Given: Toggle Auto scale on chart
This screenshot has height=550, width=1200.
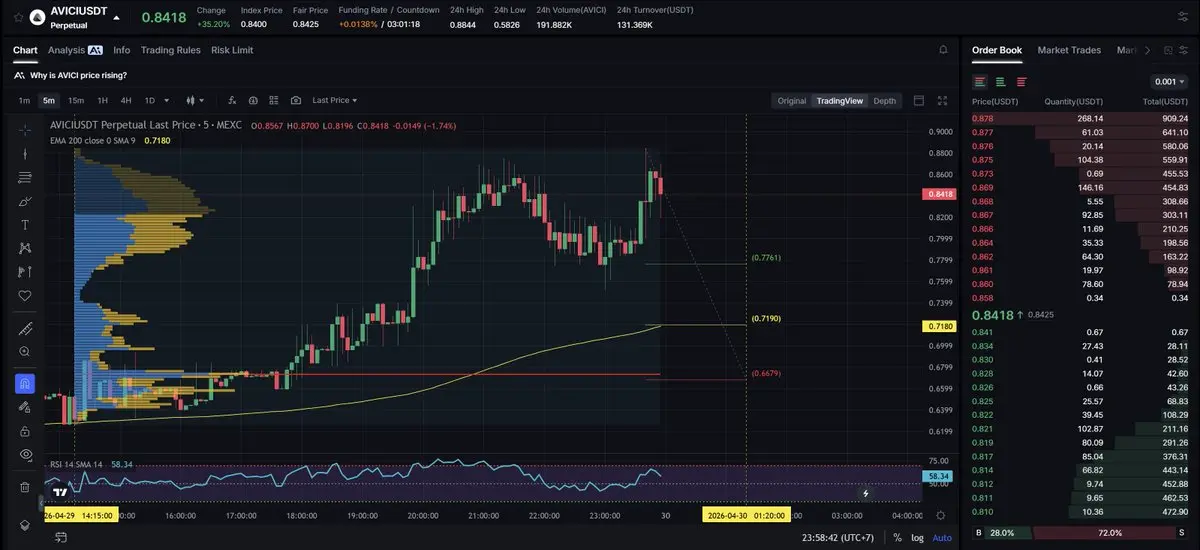Looking at the screenshot, I should pyautogui.click(x=942, y=538).
